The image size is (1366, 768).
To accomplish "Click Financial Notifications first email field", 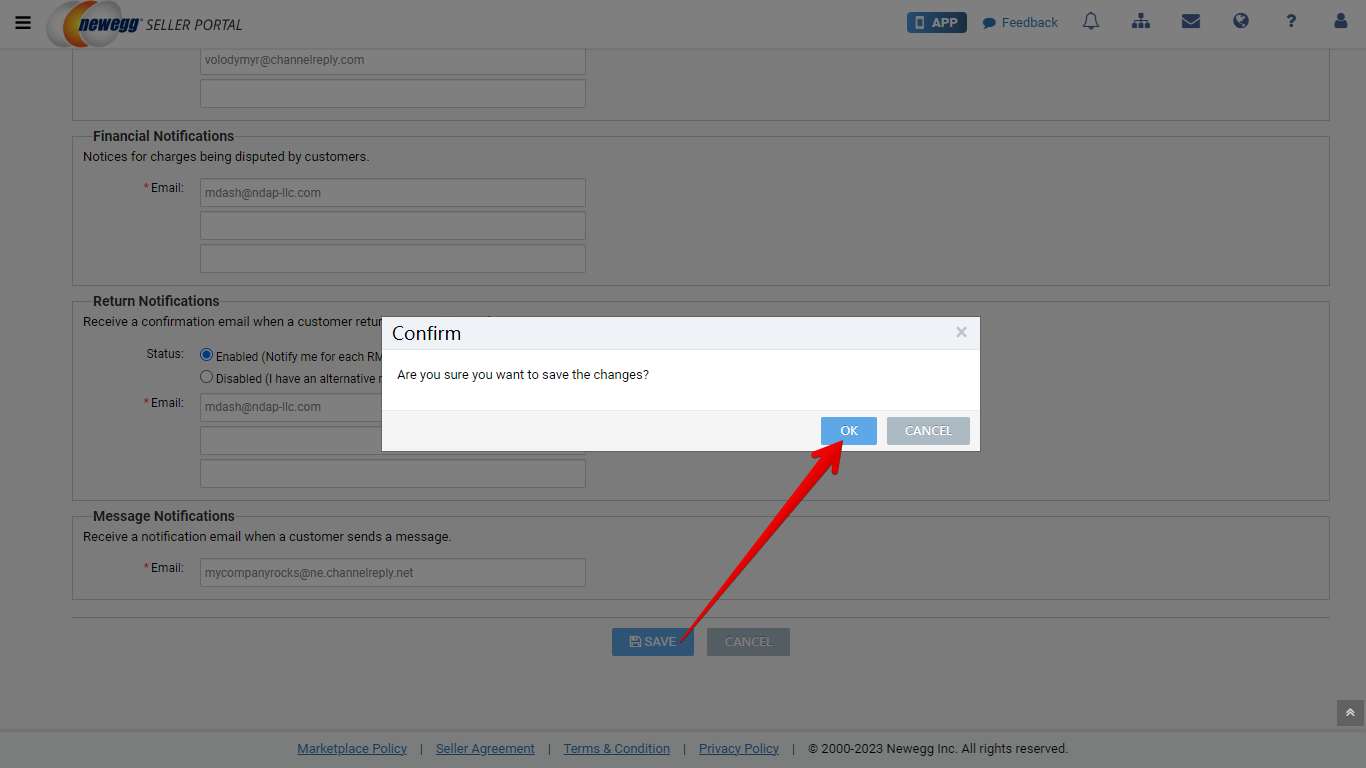I will [x=393, y=193].
